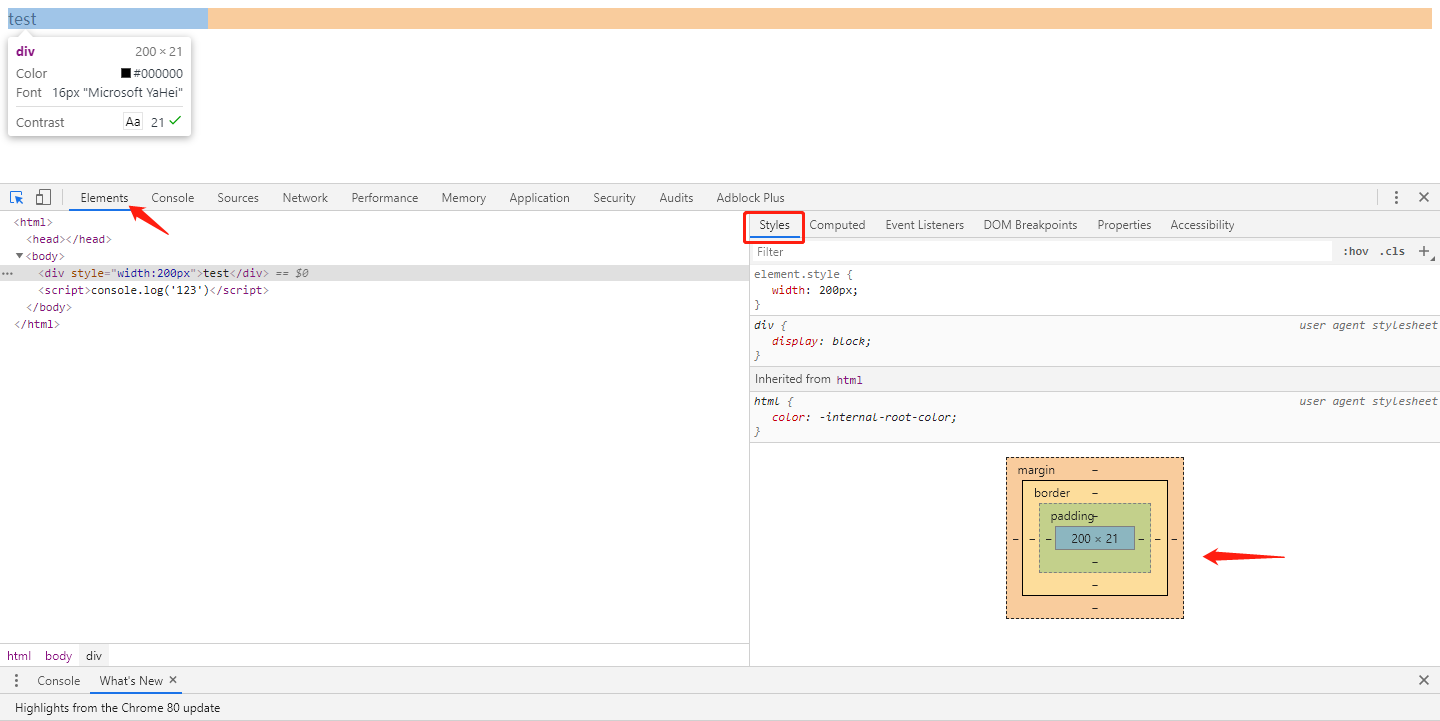Click the display: block declaration
The height and width of the screenshot is (721, 1440).
coord(821,341)
